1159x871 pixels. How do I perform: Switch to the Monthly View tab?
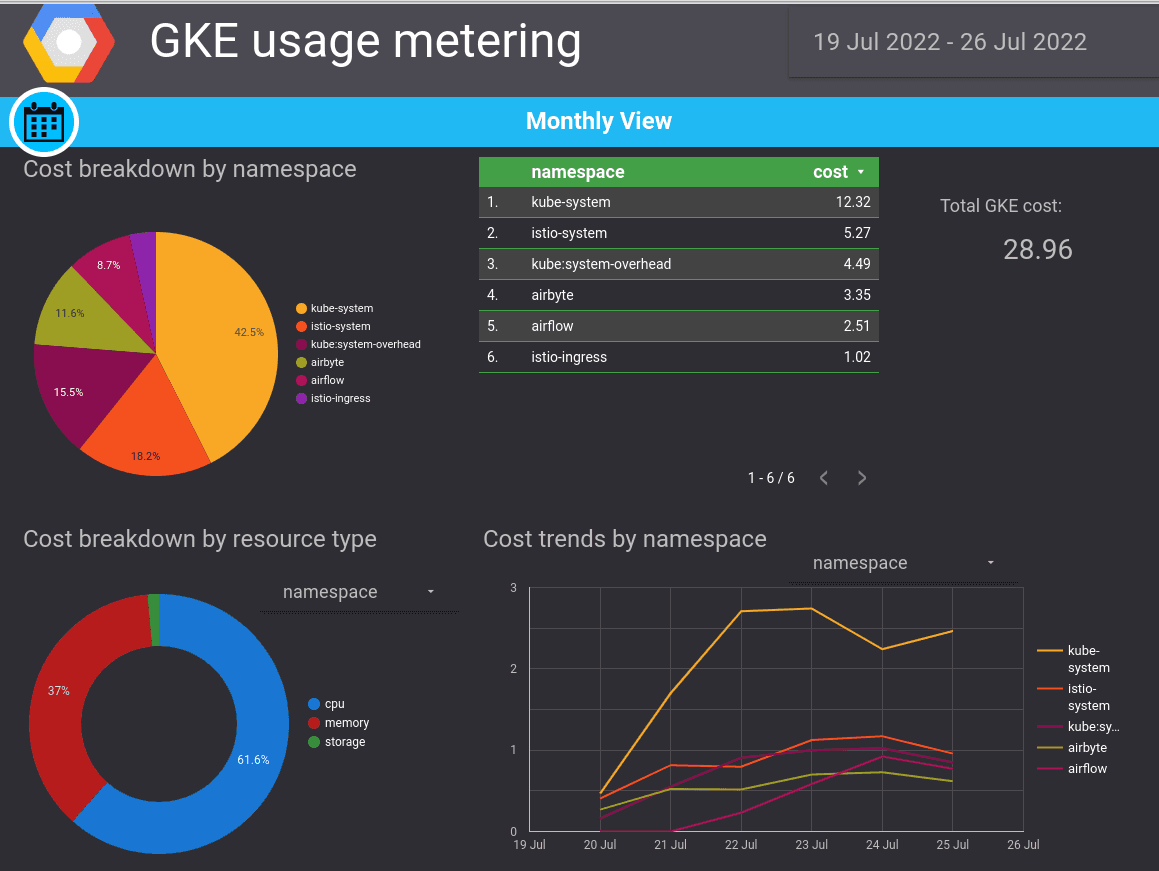pos(599,121)
